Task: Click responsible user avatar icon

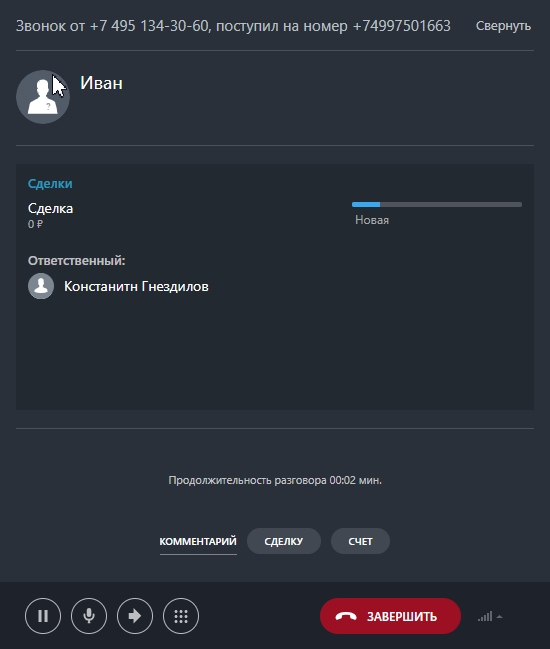Action: coord(41,286)
